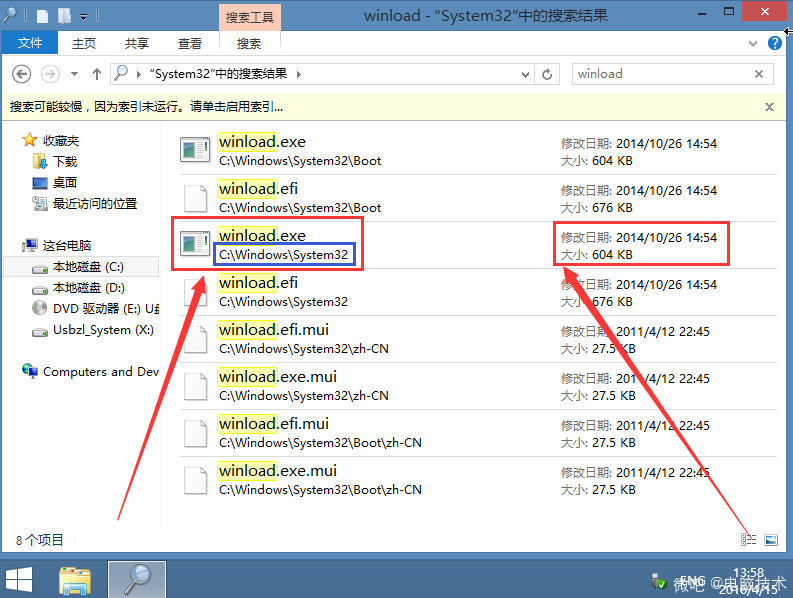
Task: Select 这台电脑 in the navigation pane
Action: pyautogui.click(x=66, y=246)
